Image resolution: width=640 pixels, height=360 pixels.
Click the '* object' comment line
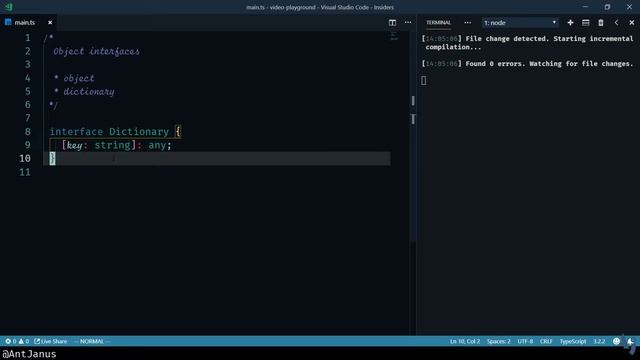pos(74,78)
